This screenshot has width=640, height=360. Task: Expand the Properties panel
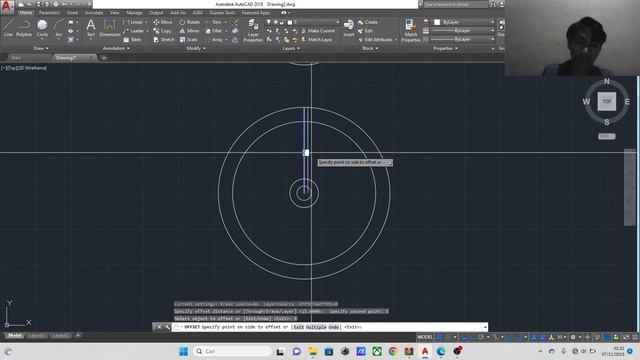tap(445, 49)
